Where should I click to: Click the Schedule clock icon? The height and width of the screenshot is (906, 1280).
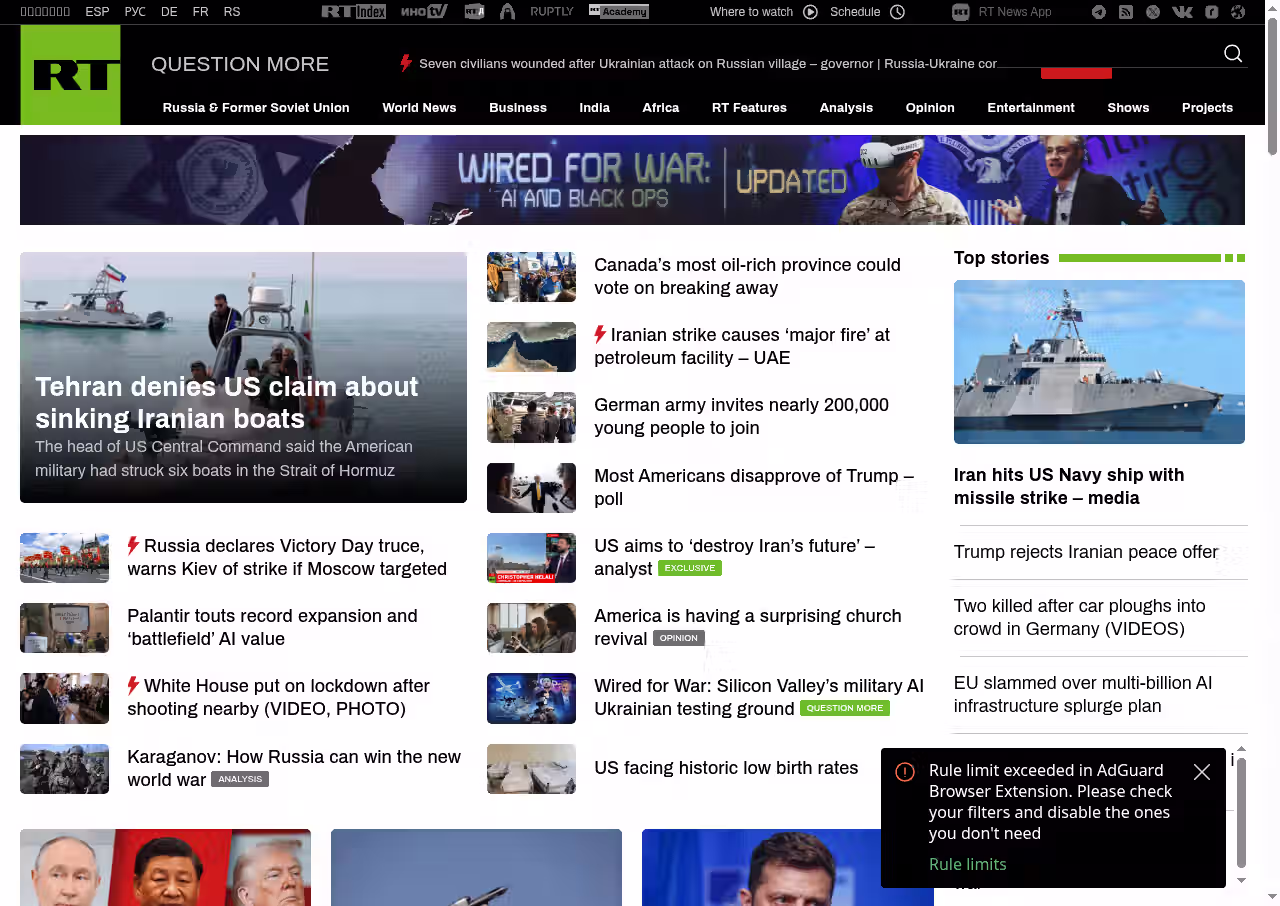(x=897, y=12)
